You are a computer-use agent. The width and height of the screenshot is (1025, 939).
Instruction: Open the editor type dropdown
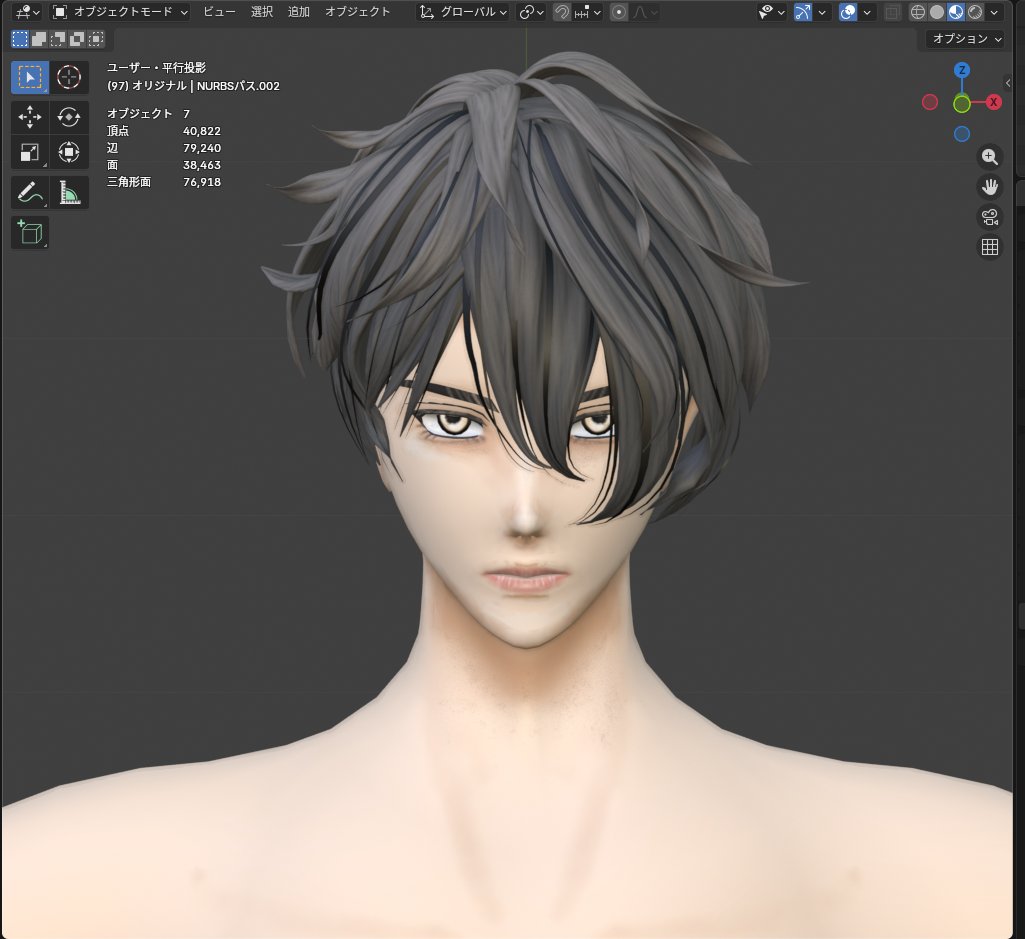[x=27, y=12]
